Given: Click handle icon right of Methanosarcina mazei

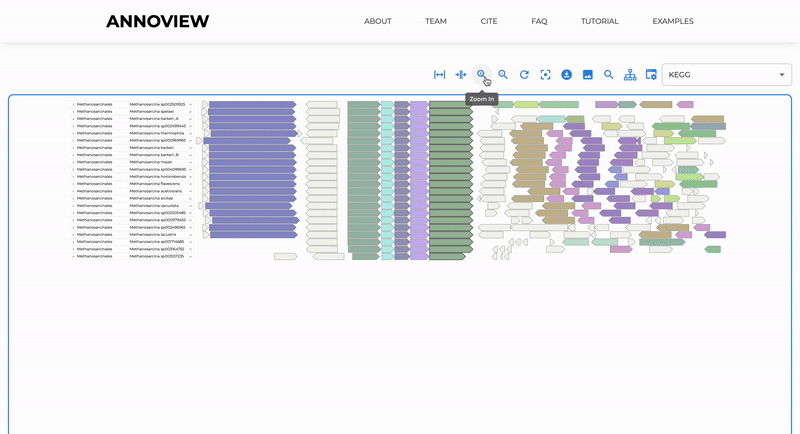Looking at the screenshot, I should 190,162.
